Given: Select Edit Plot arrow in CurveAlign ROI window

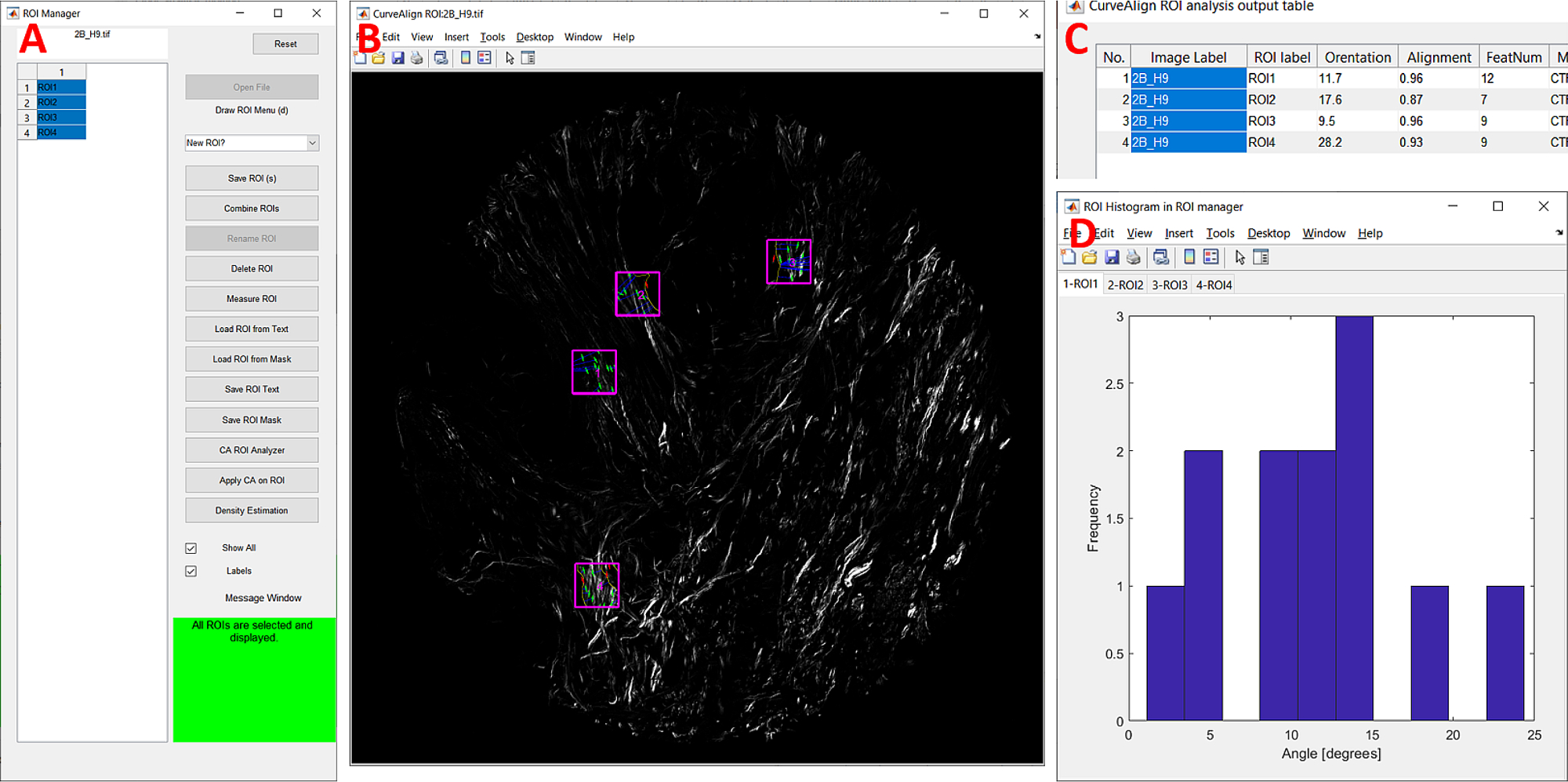Looking at the screenshot, I should [510, 58].
